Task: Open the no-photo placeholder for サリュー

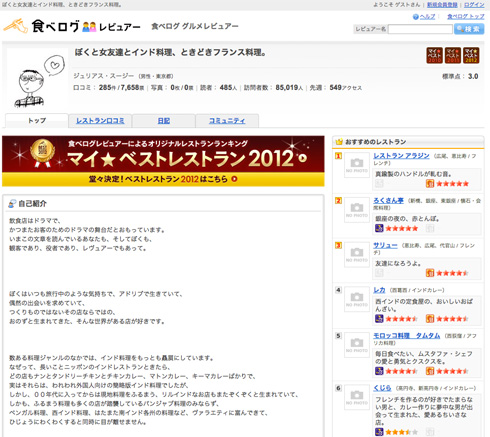Action: coord(357,254)
